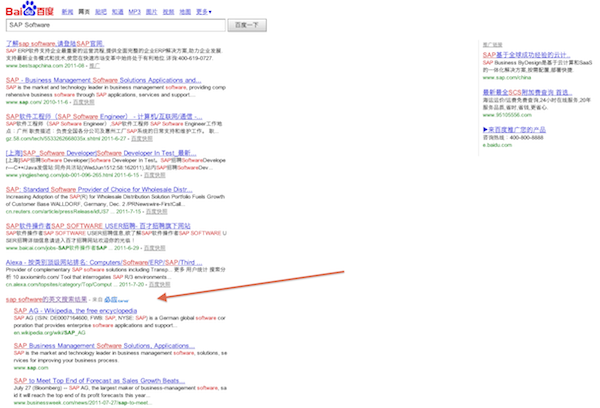Click the en.wikipedia.org/wiki/SAP_AG green URL
Viewport: 600px width, 408px height.
(x=50, y=333)
